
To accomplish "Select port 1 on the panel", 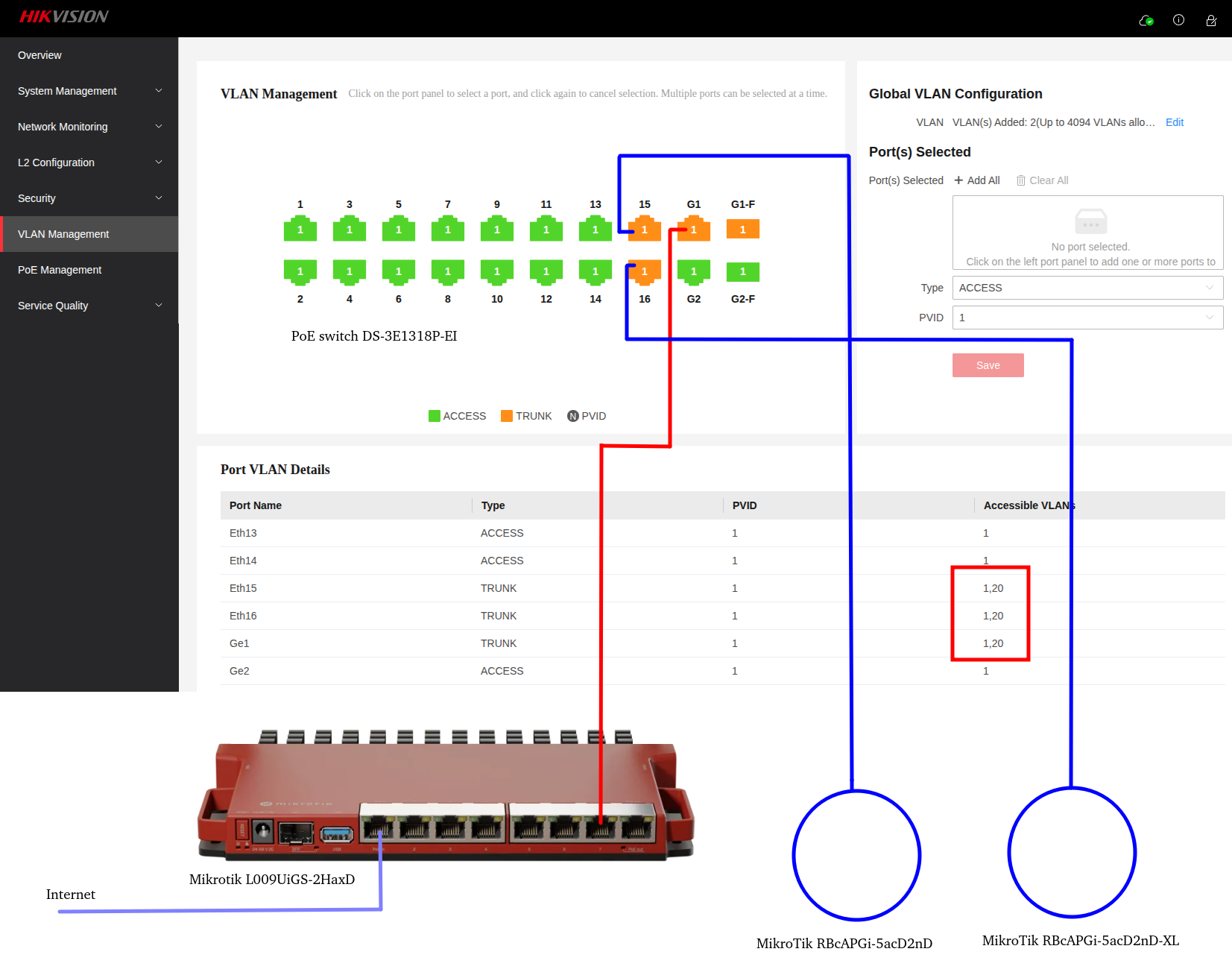I will click(x=300, y=229).
